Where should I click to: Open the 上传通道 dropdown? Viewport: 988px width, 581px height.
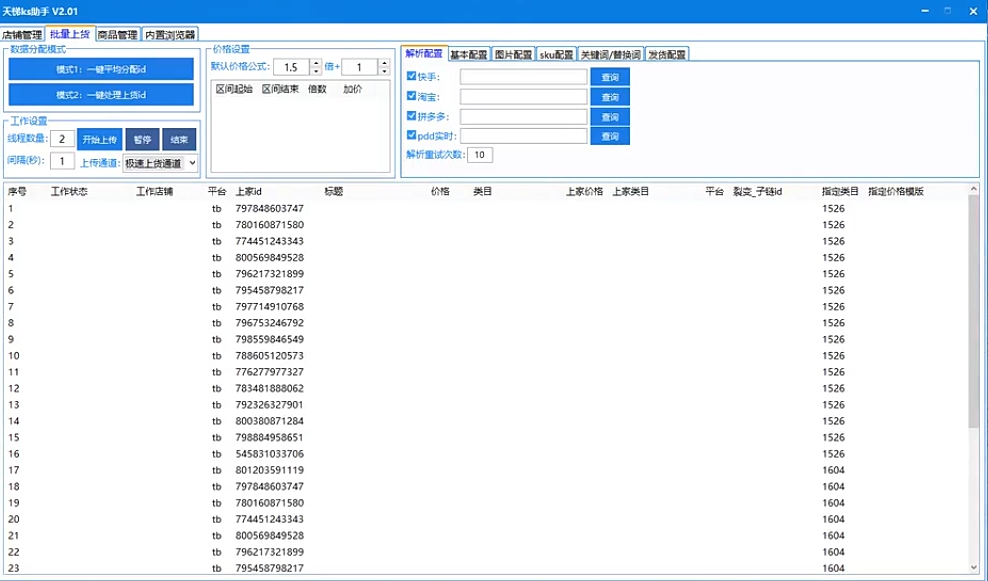pyautogui.click(x=161, y=163)
